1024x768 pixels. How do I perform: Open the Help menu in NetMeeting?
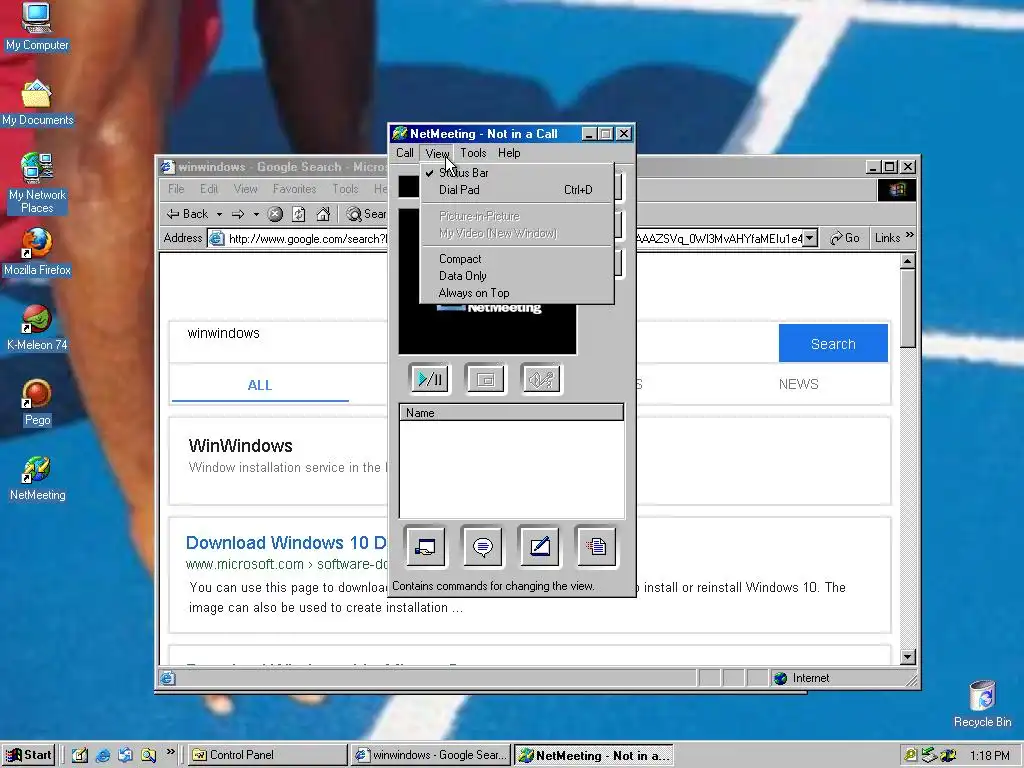509,153
